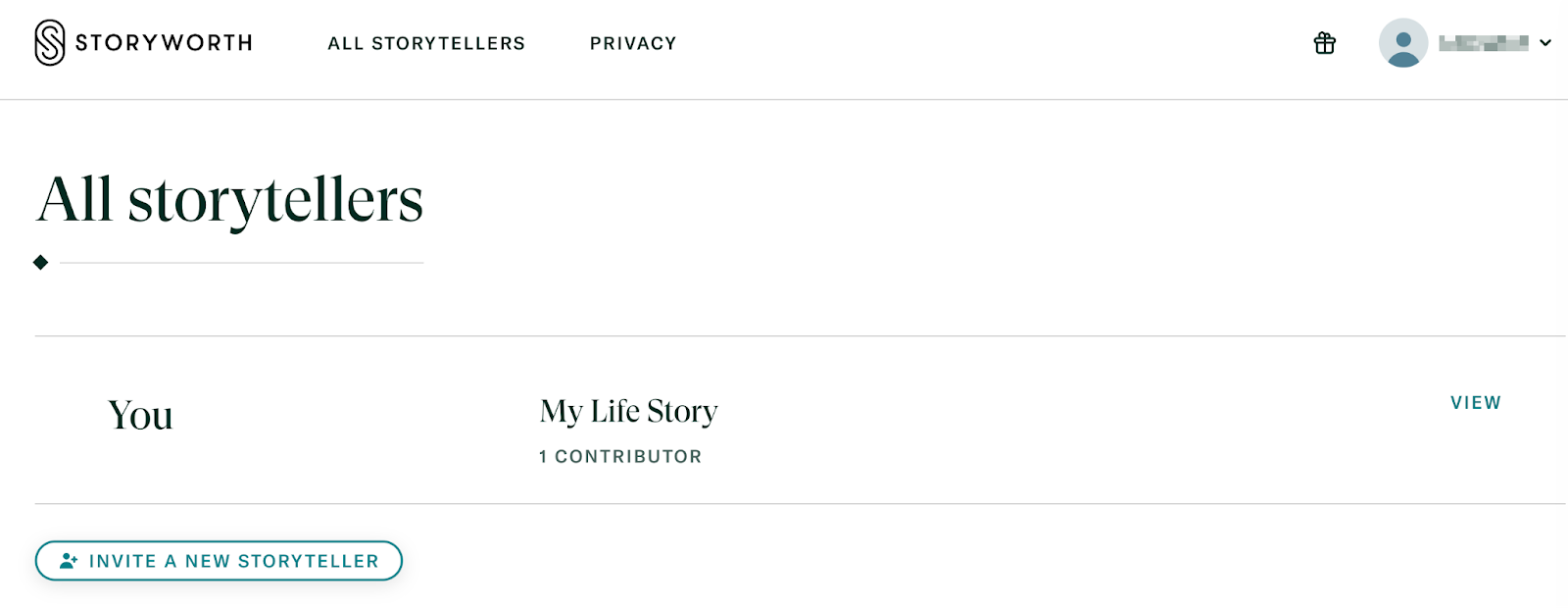This screenshot has width=1568, height=608.
Task: Click the divider below the 1 Contributor row
Action: (x=784, y=504)
